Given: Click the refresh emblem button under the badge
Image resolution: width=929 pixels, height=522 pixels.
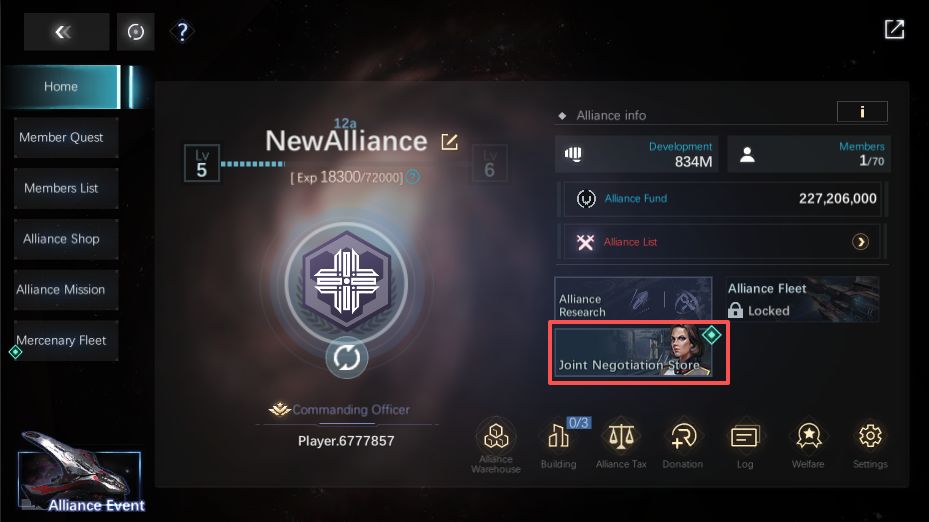Looking at the screenshot, I should pyautogui.click(x=347, y=358).
